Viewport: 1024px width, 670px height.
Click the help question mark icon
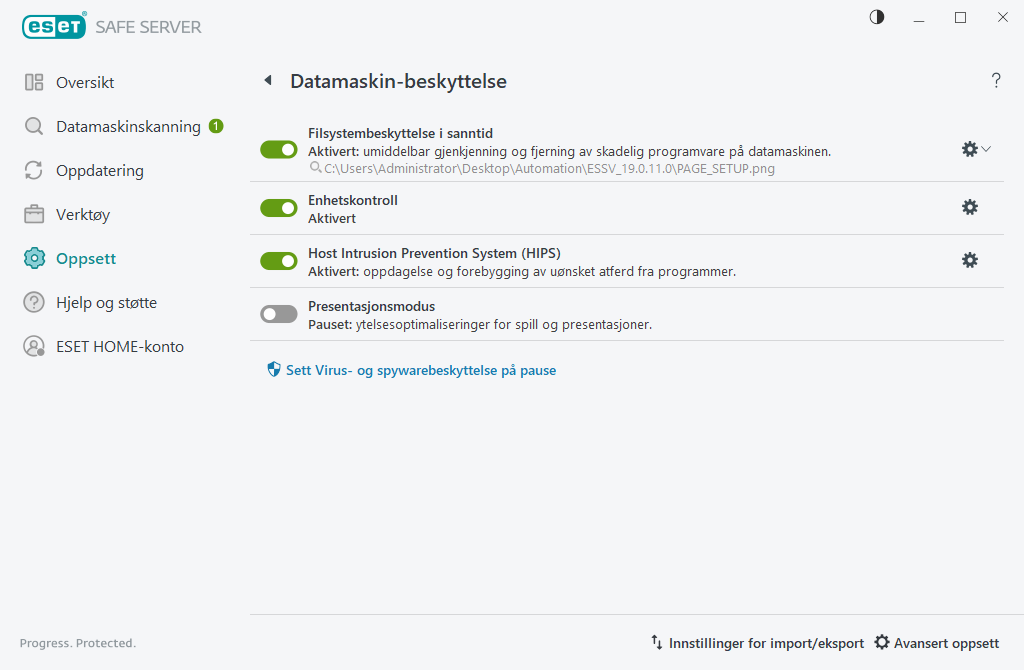pos(996,81)
